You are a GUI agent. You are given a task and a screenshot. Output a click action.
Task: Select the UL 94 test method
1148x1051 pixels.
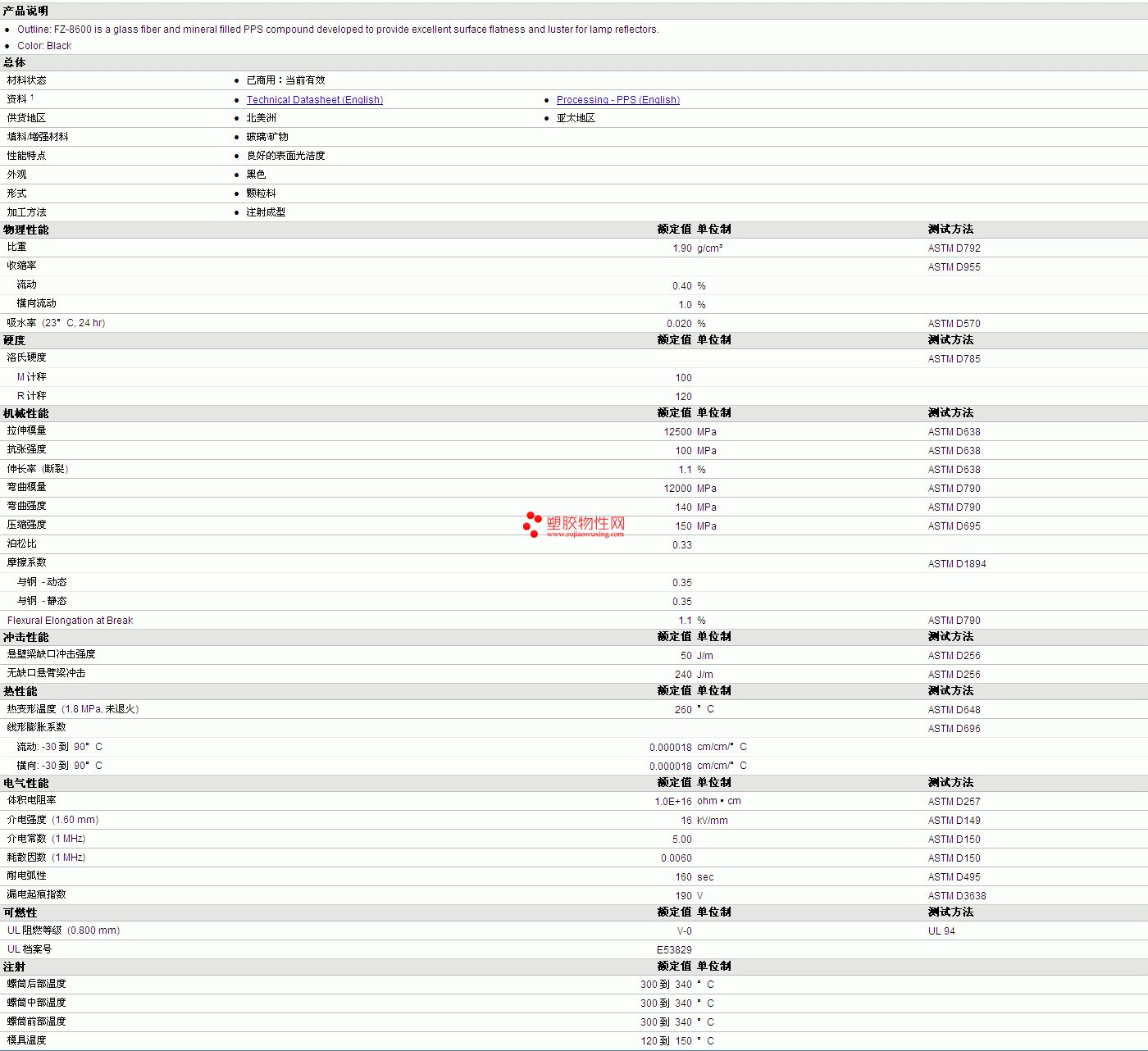point(941,931)
